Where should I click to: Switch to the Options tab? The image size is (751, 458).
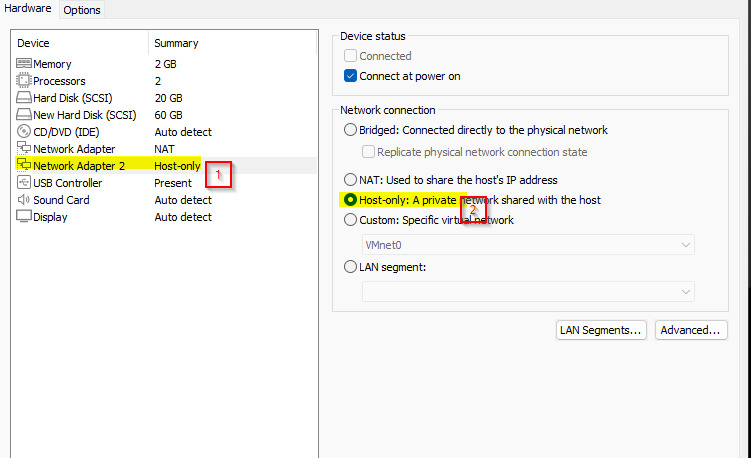point(82,10)
